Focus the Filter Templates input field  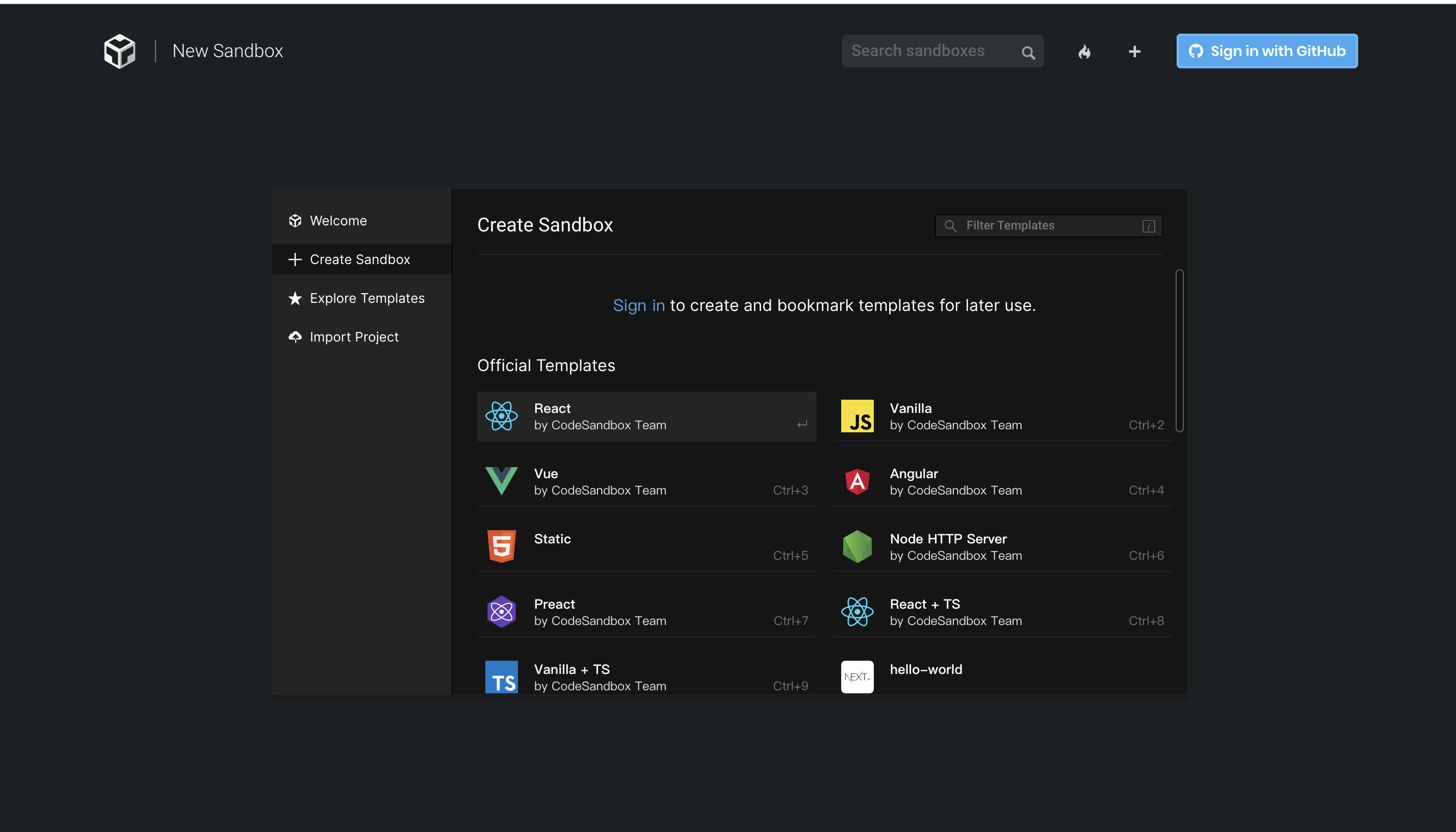pyautogui.click(x=1049, y=226)
